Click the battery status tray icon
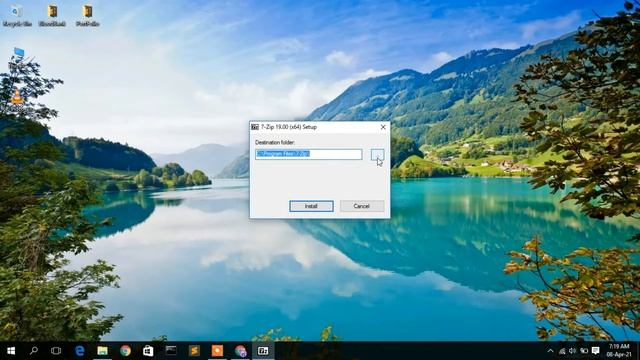This screenshot has height=360, width=640. tap(584, 351)
